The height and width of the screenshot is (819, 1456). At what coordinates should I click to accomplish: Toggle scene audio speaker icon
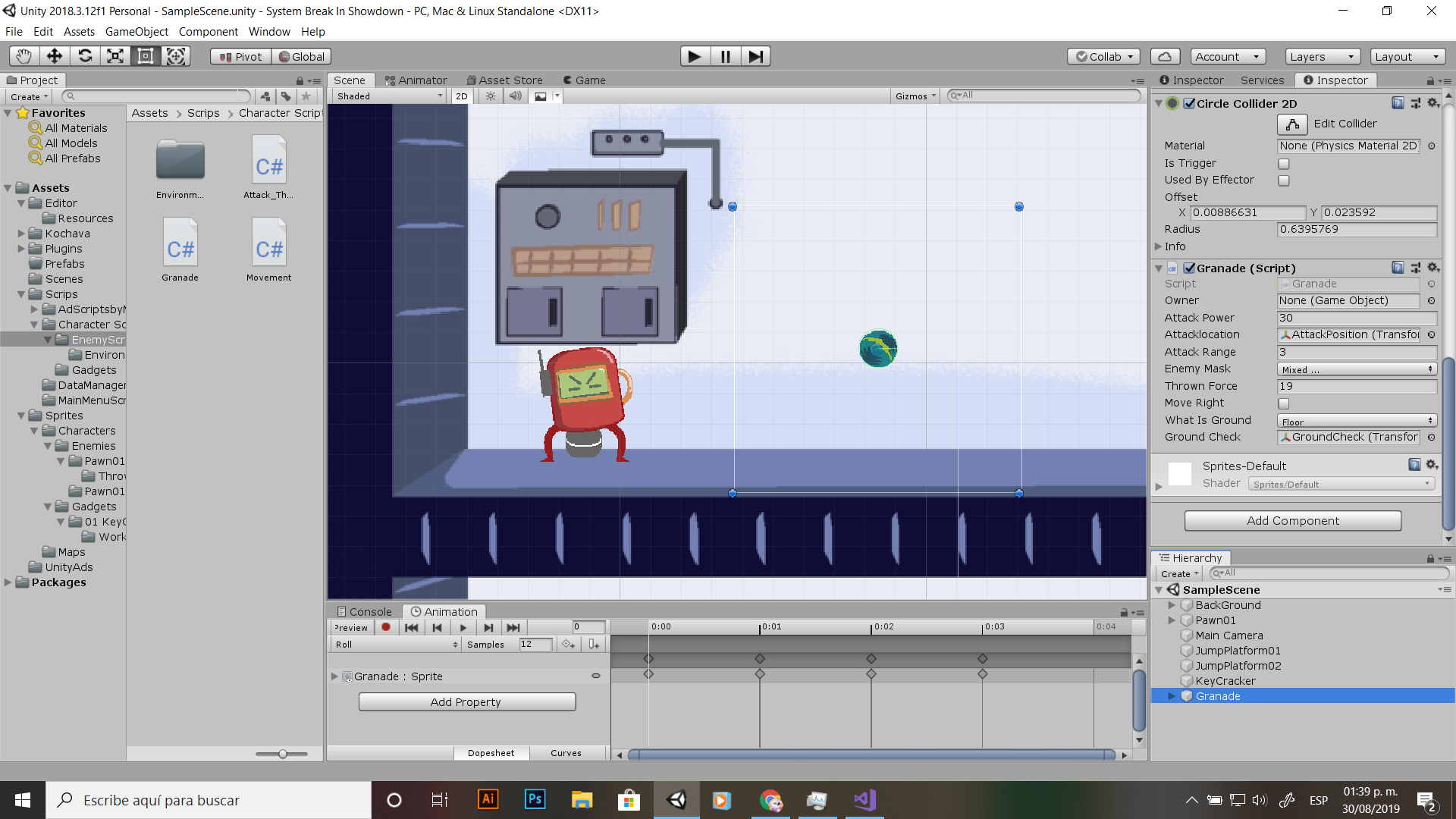(516, 96)
